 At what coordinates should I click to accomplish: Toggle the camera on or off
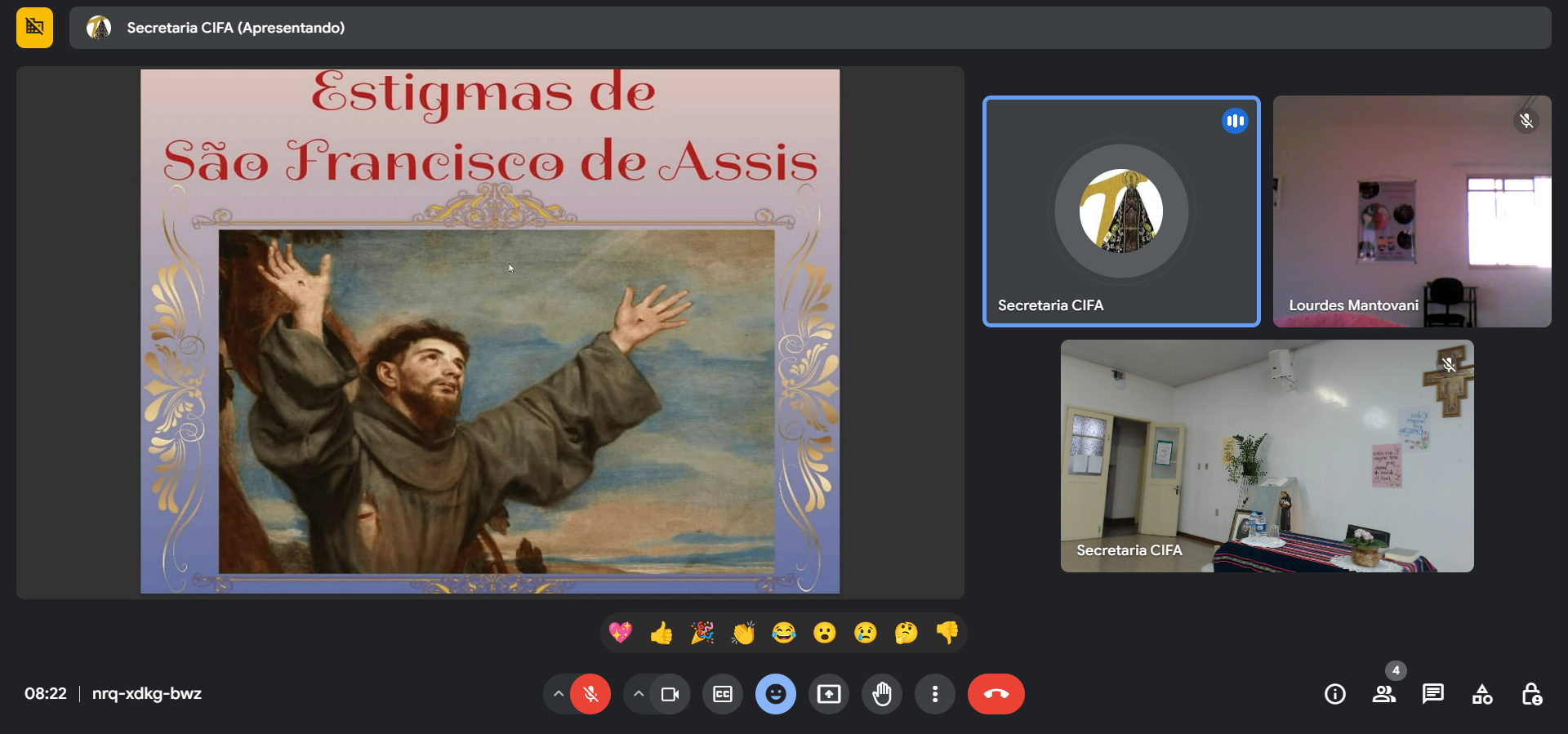click(670, 694)
